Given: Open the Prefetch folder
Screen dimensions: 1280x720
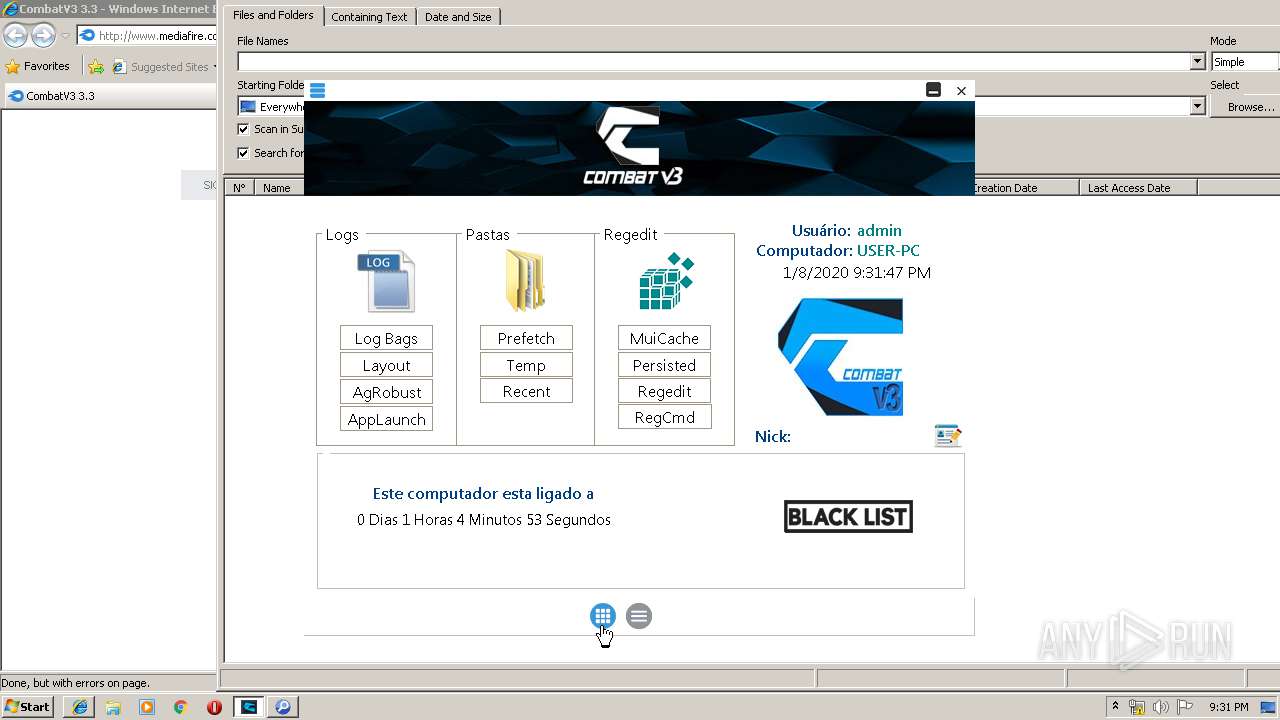Looking at the screenshot, I should (526, 338).
